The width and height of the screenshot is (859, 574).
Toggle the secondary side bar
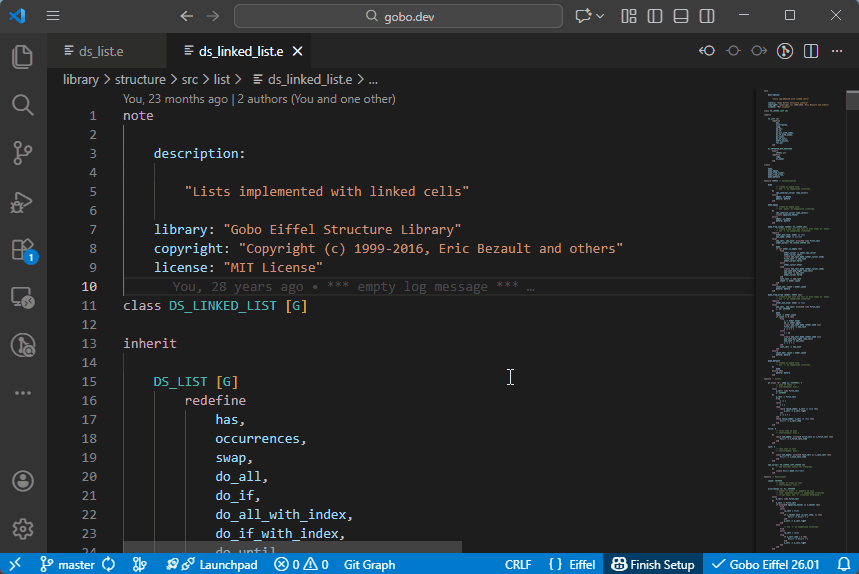click(707, 16)
